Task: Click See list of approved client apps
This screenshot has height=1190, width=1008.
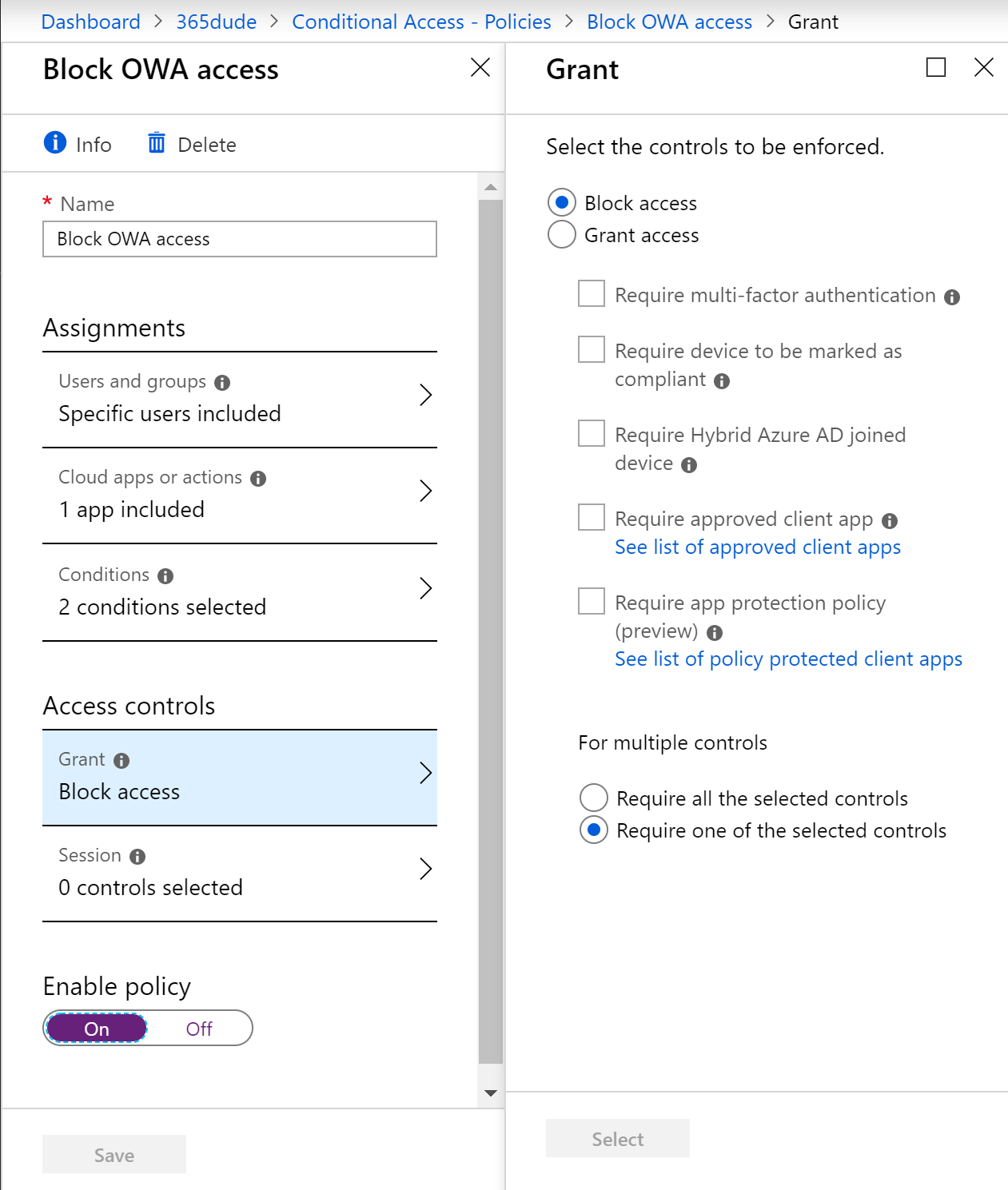Action: (x=757, y=547)
